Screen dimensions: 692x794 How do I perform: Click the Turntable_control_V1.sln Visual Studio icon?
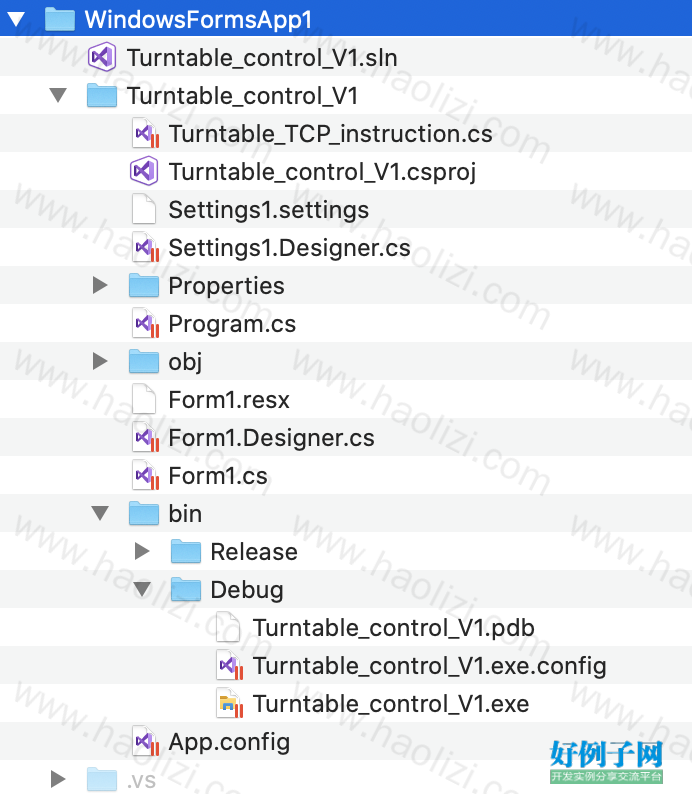tap(102, 57)
